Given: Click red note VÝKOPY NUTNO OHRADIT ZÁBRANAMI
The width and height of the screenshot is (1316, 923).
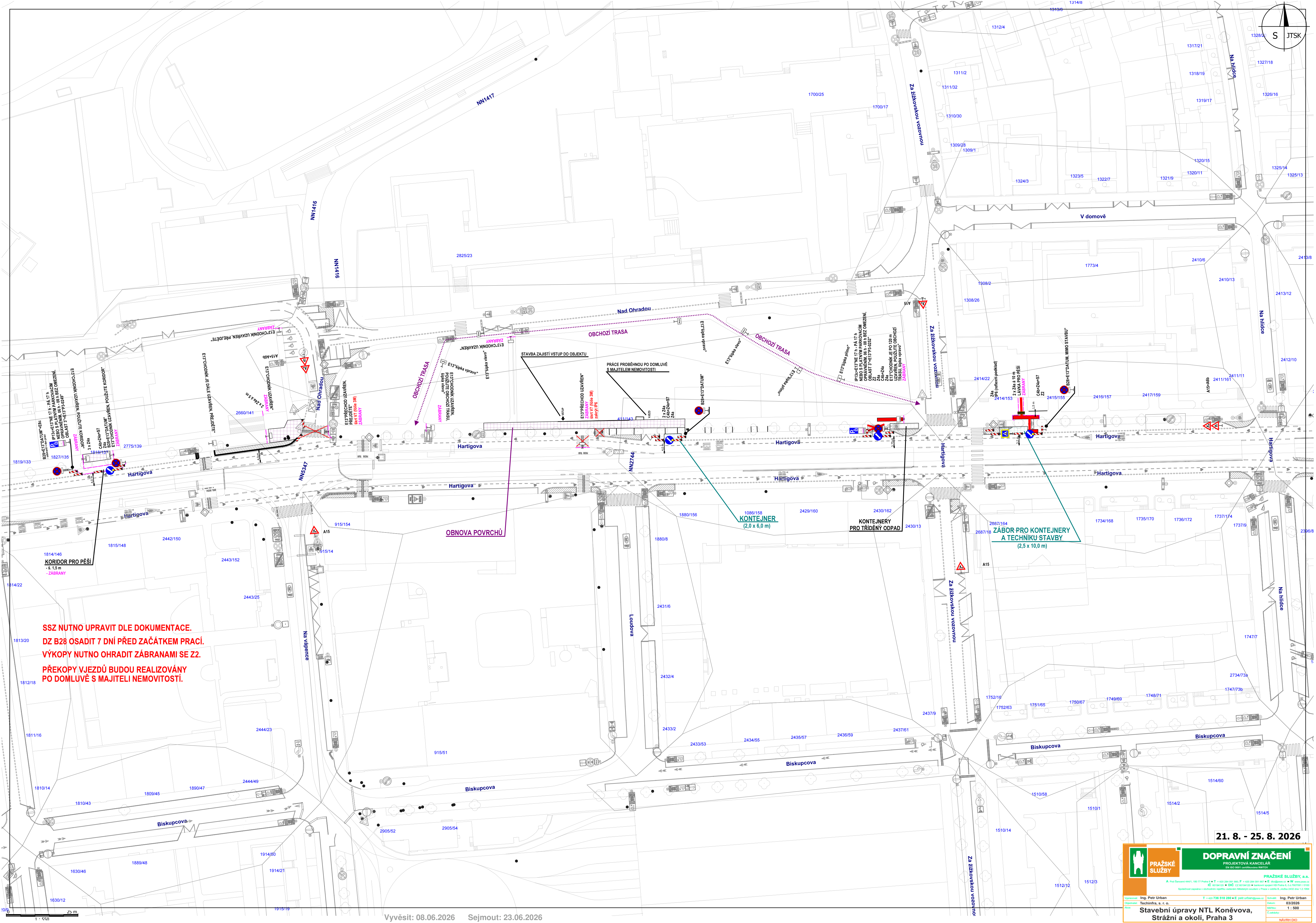Looking at the screenshot, I should [x=121, y=655].
